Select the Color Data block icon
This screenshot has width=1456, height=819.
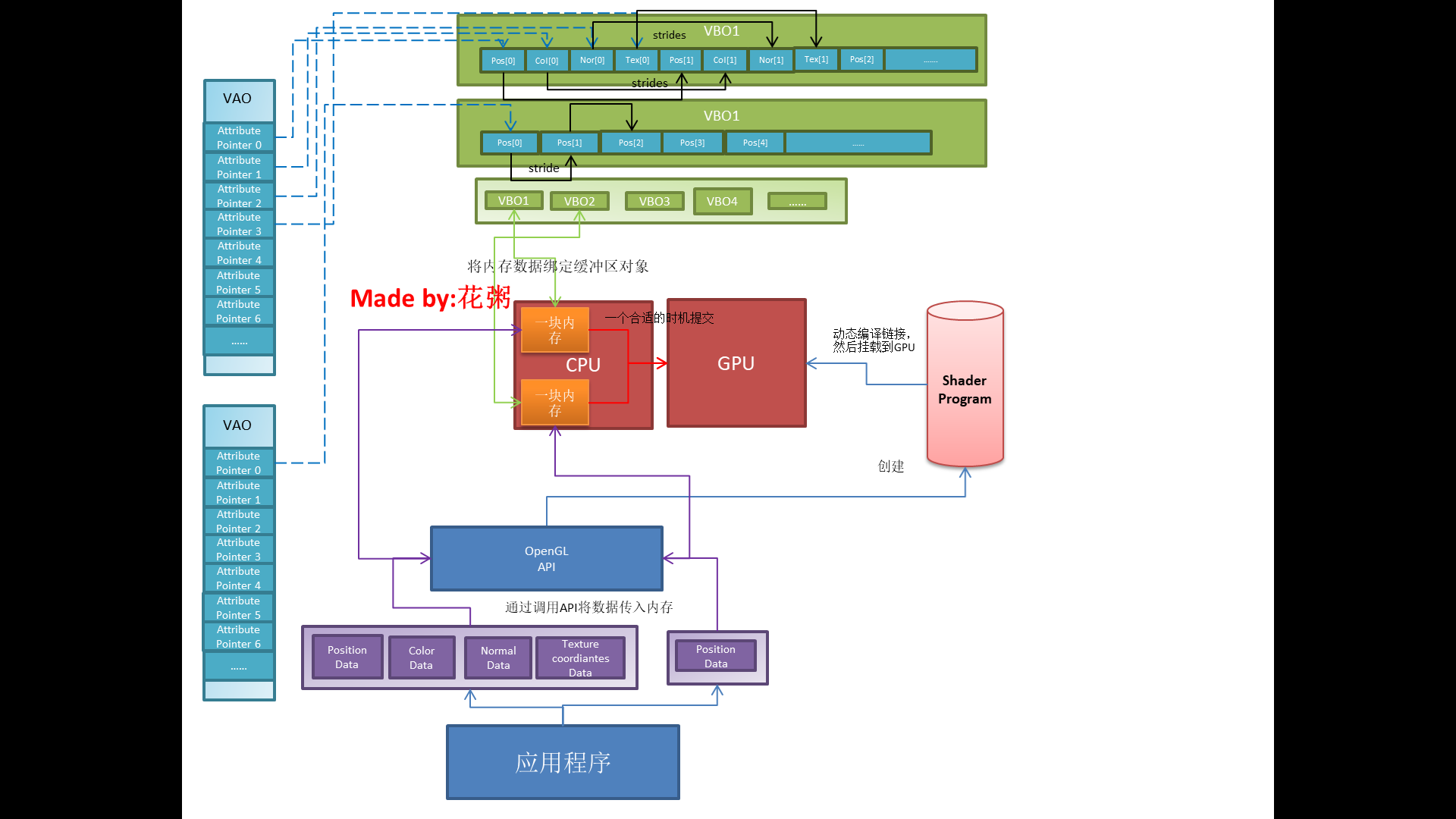(420, 657)
